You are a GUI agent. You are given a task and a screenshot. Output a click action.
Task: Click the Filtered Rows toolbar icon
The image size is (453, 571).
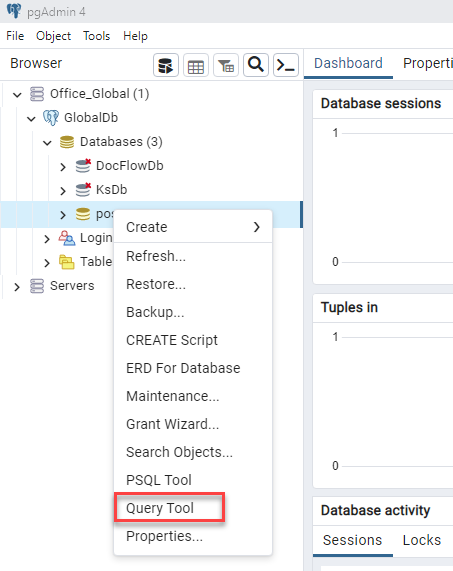click(x=226, y=65)
